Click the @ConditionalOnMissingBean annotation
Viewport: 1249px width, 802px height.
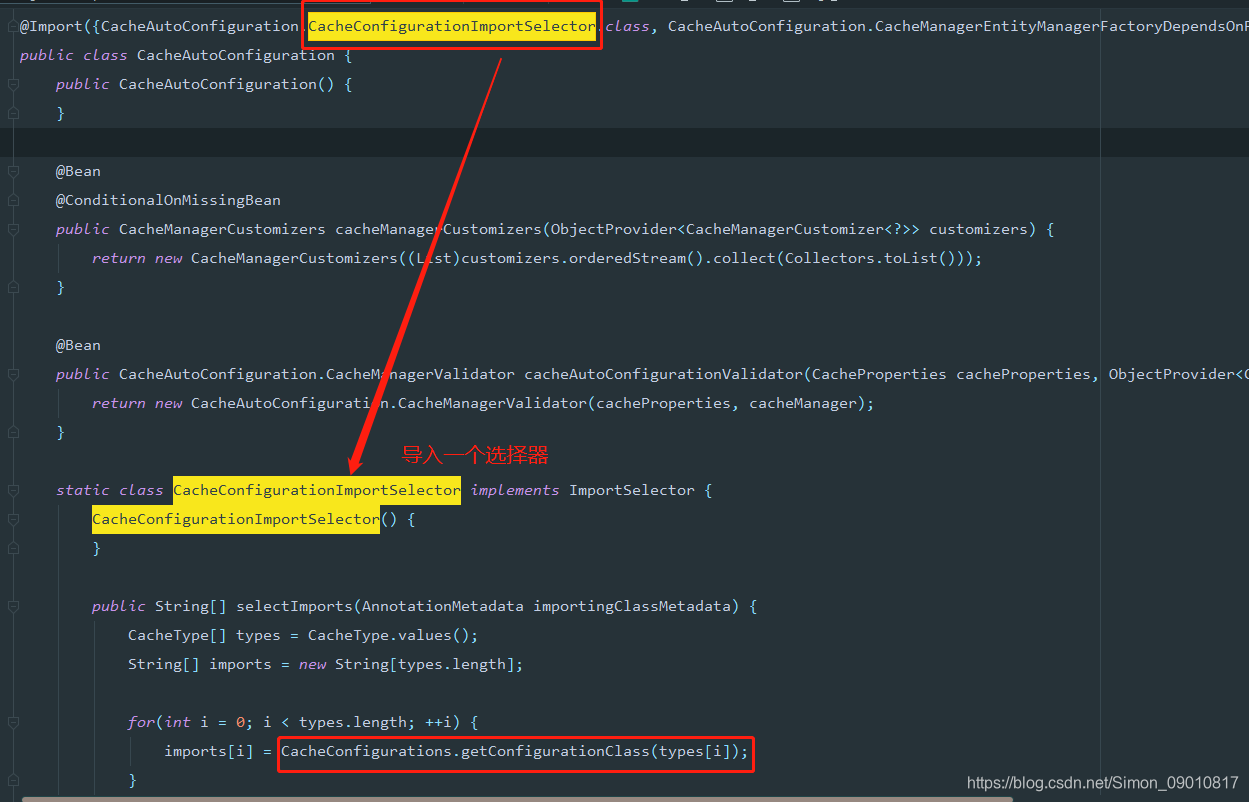pos(168,200)
